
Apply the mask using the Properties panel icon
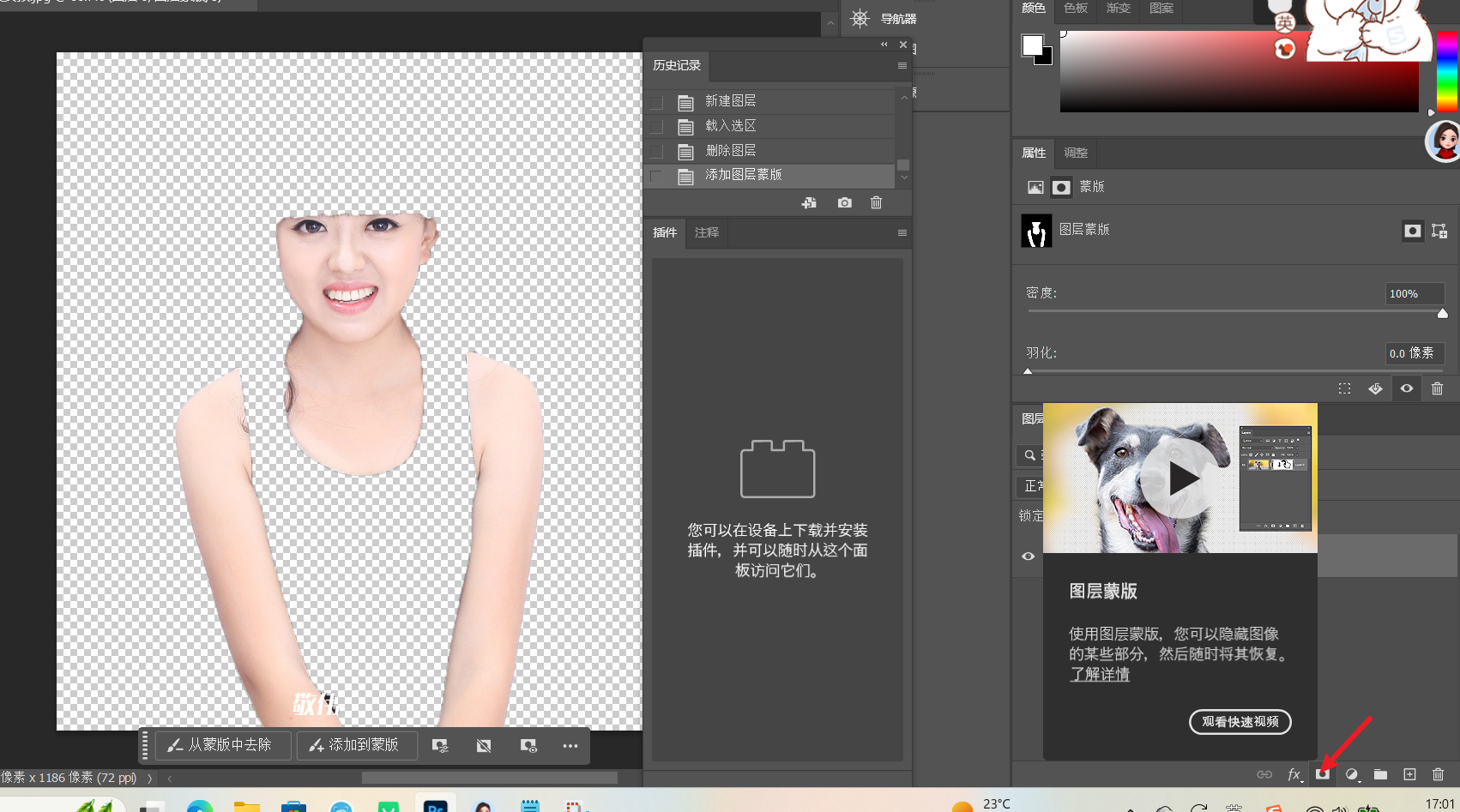1375,388
